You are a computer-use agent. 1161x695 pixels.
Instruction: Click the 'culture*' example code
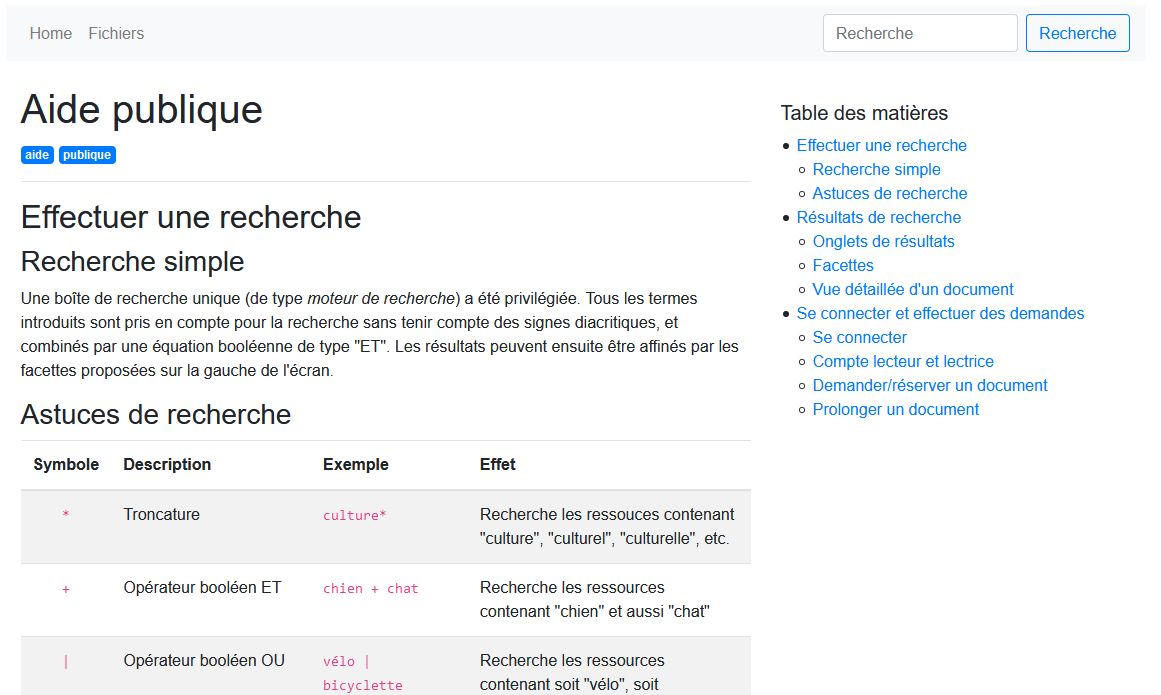pos(354,516)
